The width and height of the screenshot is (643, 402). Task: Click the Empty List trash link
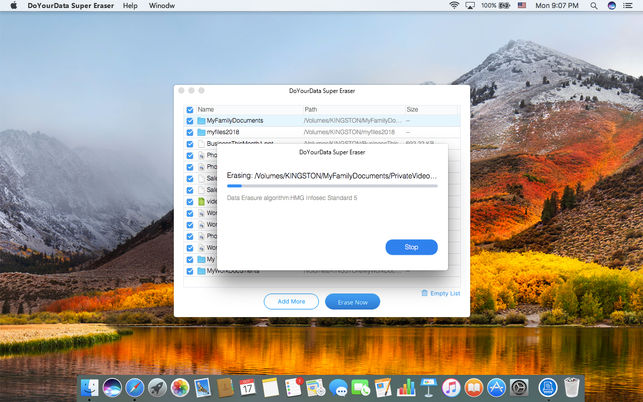441,293
